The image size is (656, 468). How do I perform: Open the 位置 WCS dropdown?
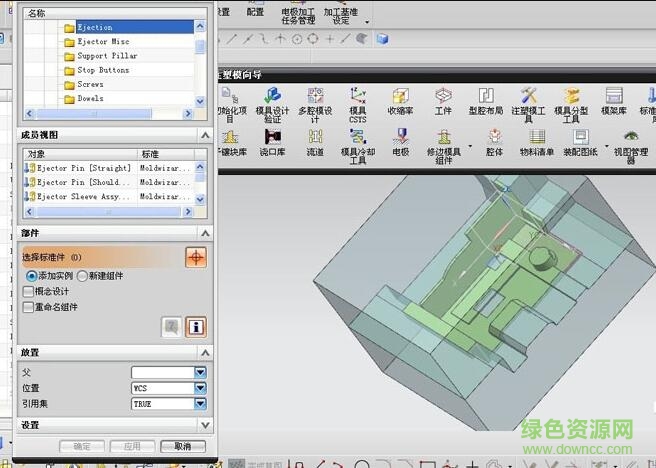[x=200, y=388]
